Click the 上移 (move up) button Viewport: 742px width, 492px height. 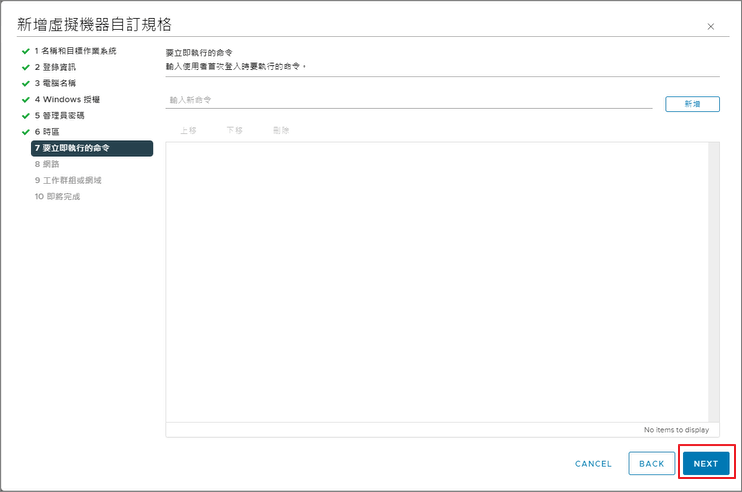[188, 130]
